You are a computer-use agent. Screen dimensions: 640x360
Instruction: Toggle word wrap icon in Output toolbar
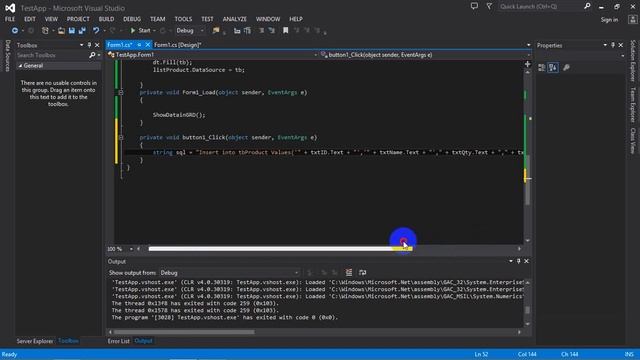click(362, 273)
